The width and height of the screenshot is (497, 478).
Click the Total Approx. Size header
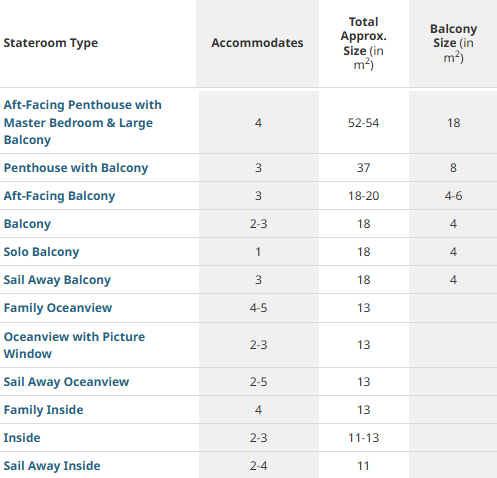click(x=364, y=43)
